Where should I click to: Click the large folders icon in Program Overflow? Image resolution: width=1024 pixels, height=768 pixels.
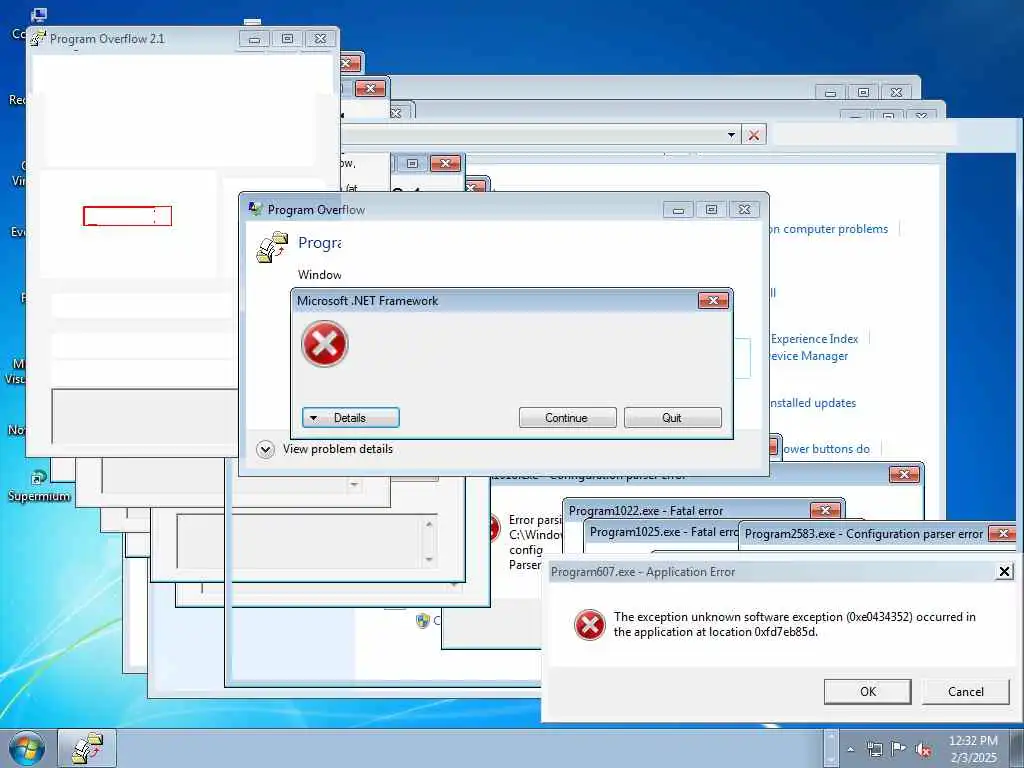[x=272, y=247]
